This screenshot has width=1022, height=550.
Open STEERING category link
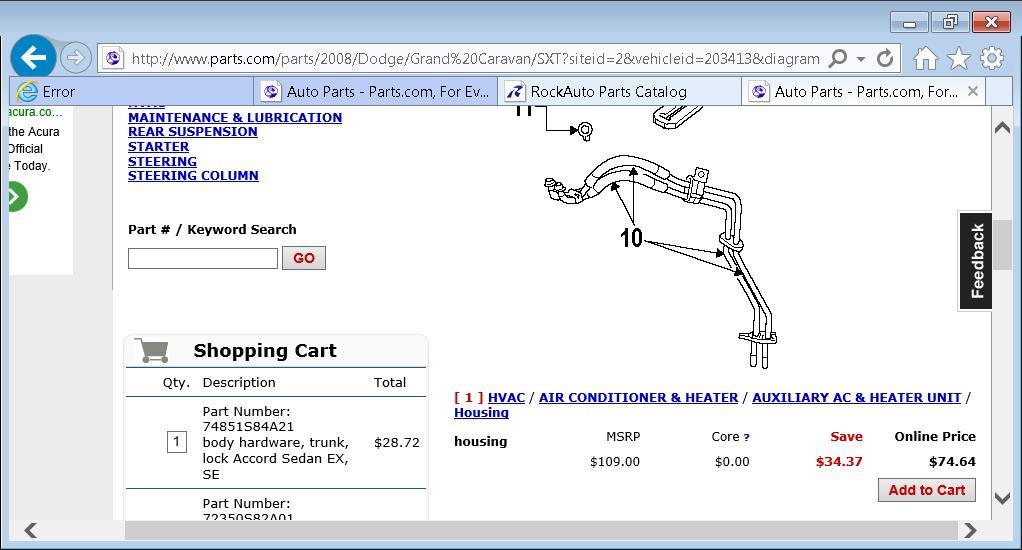coord(162,161)
